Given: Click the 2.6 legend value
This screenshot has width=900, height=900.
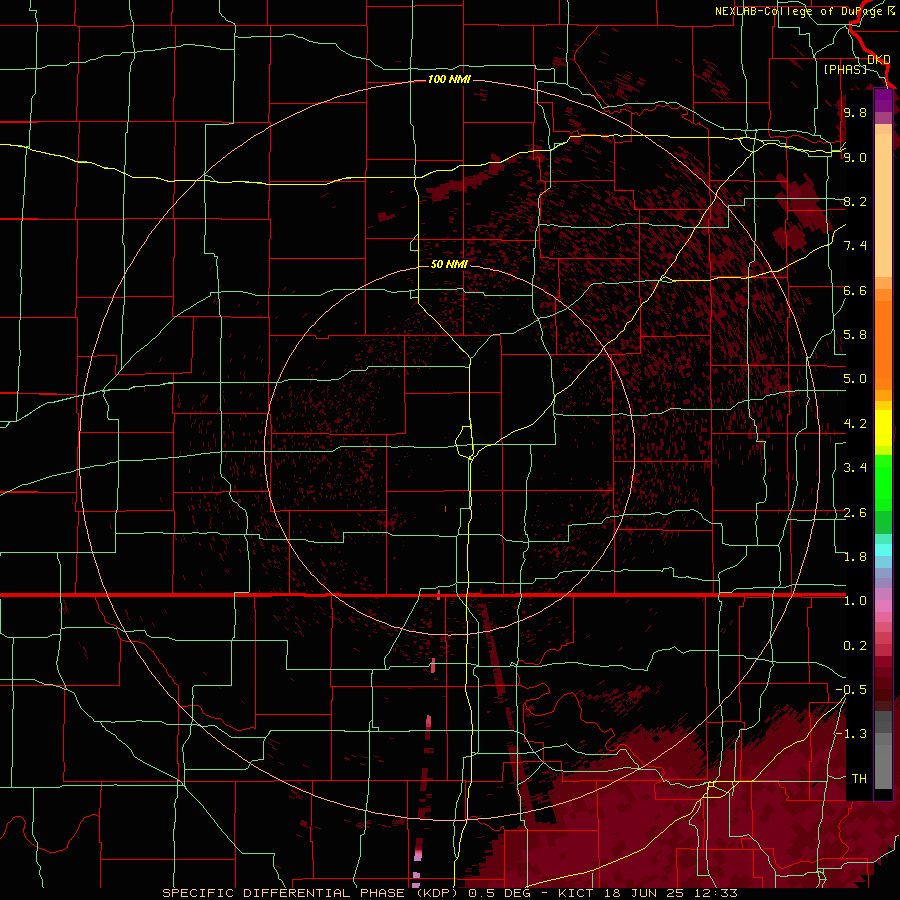Looking at the screenshot, I should coord(855,513).
